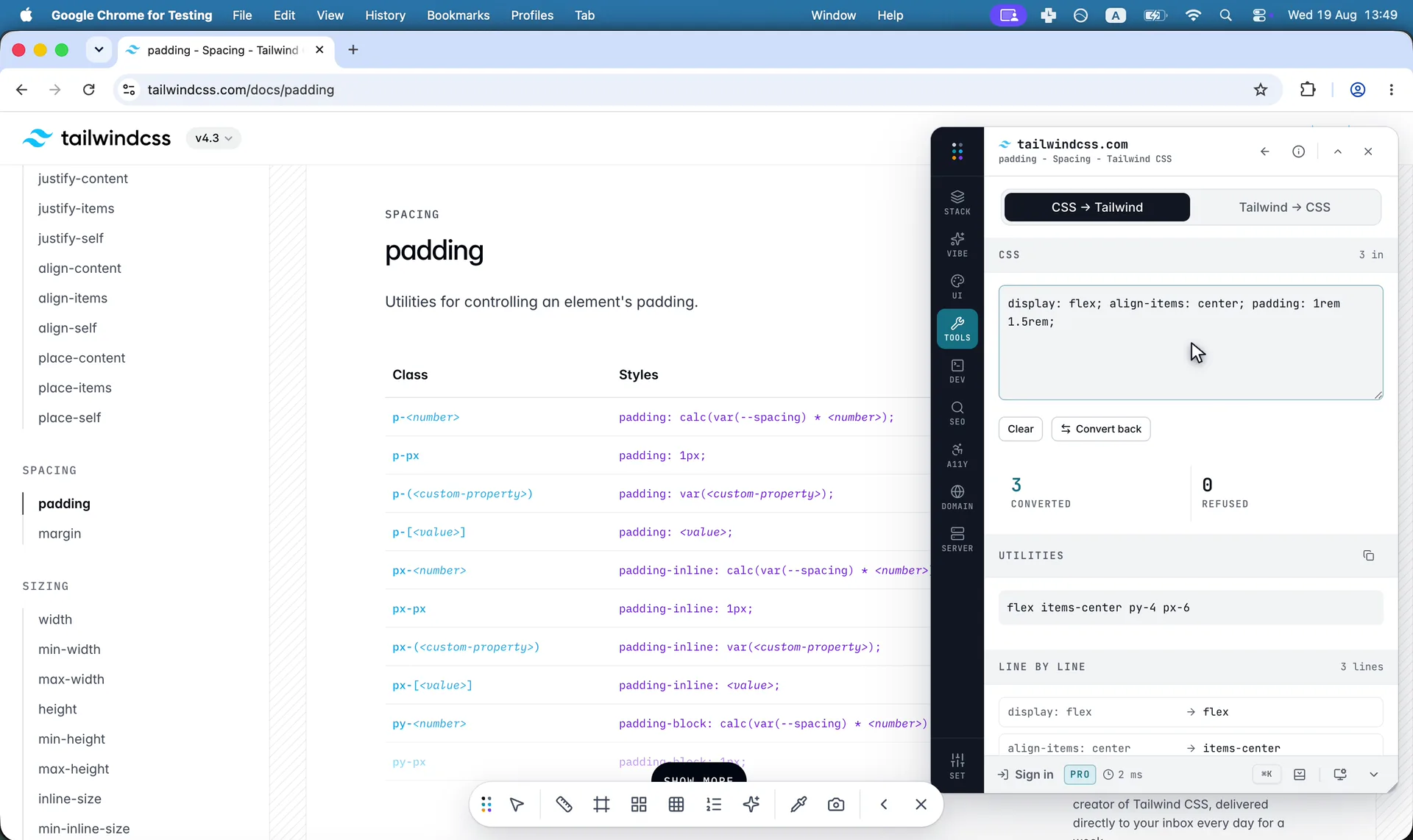Select the pointer inspect tool in floating toolbar

(517, 805)
